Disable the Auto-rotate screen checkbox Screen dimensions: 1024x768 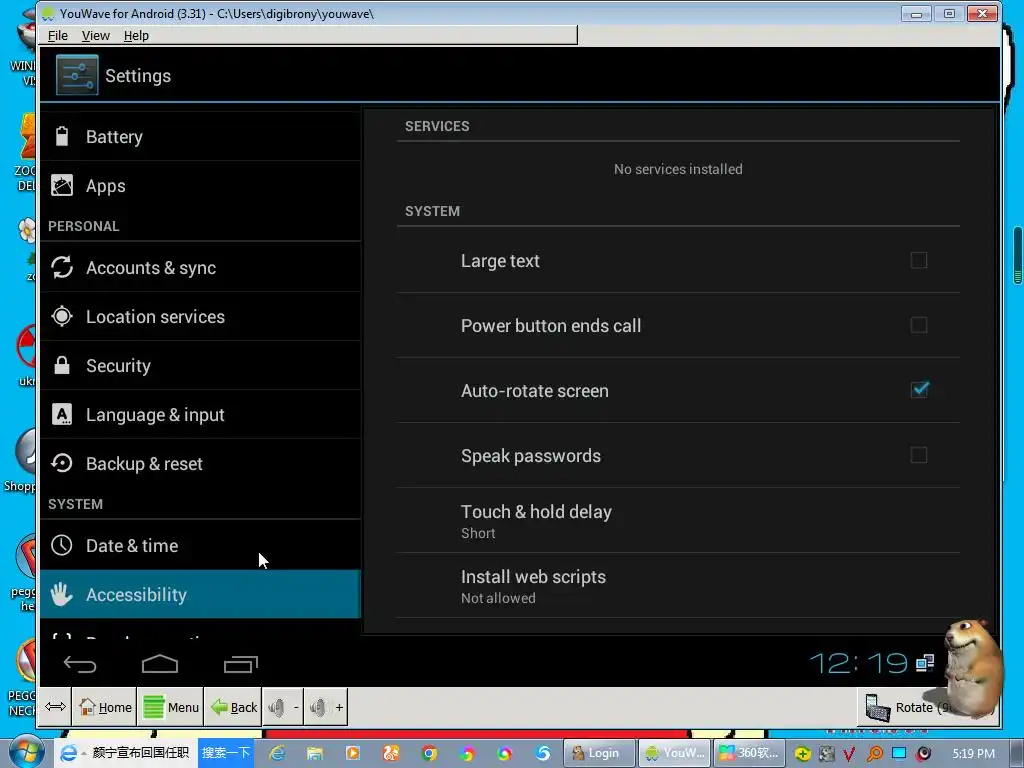[919, 390]
